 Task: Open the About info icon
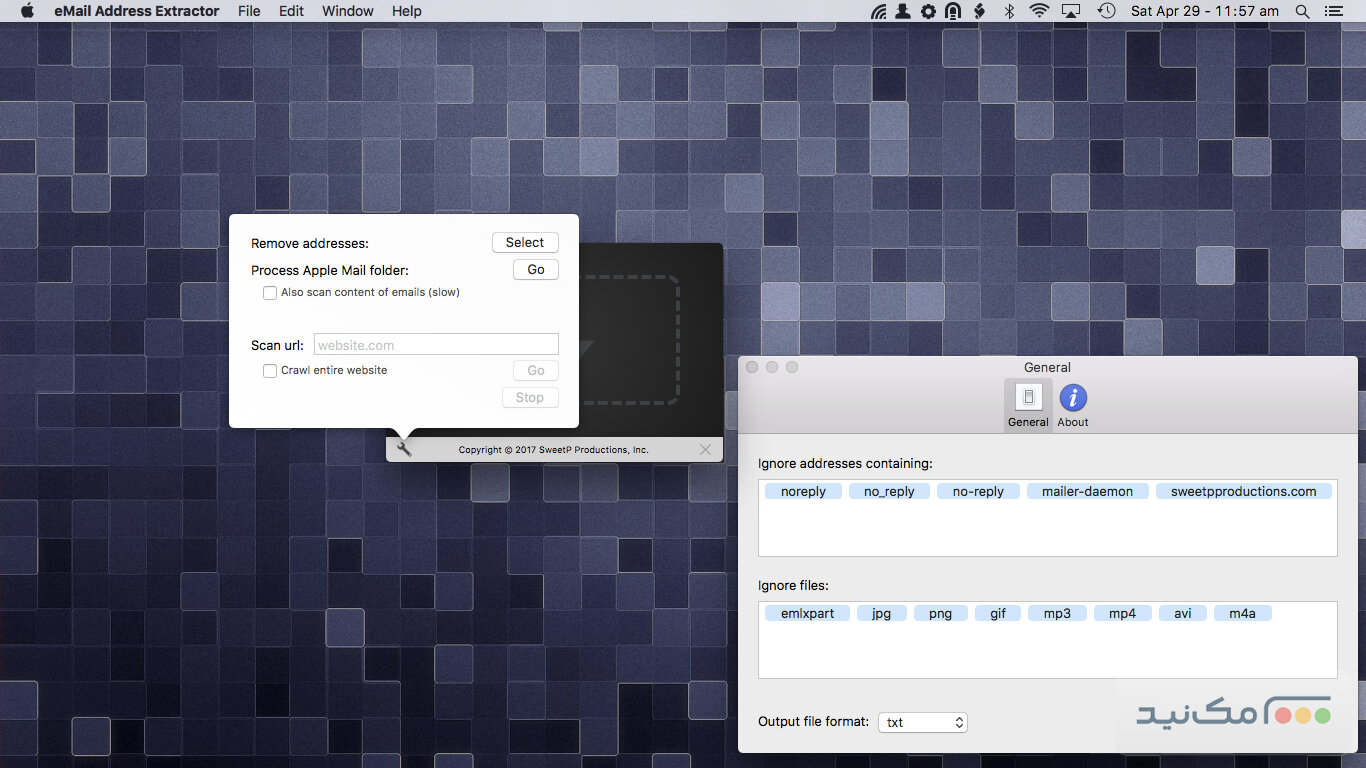click(1073, 398)
